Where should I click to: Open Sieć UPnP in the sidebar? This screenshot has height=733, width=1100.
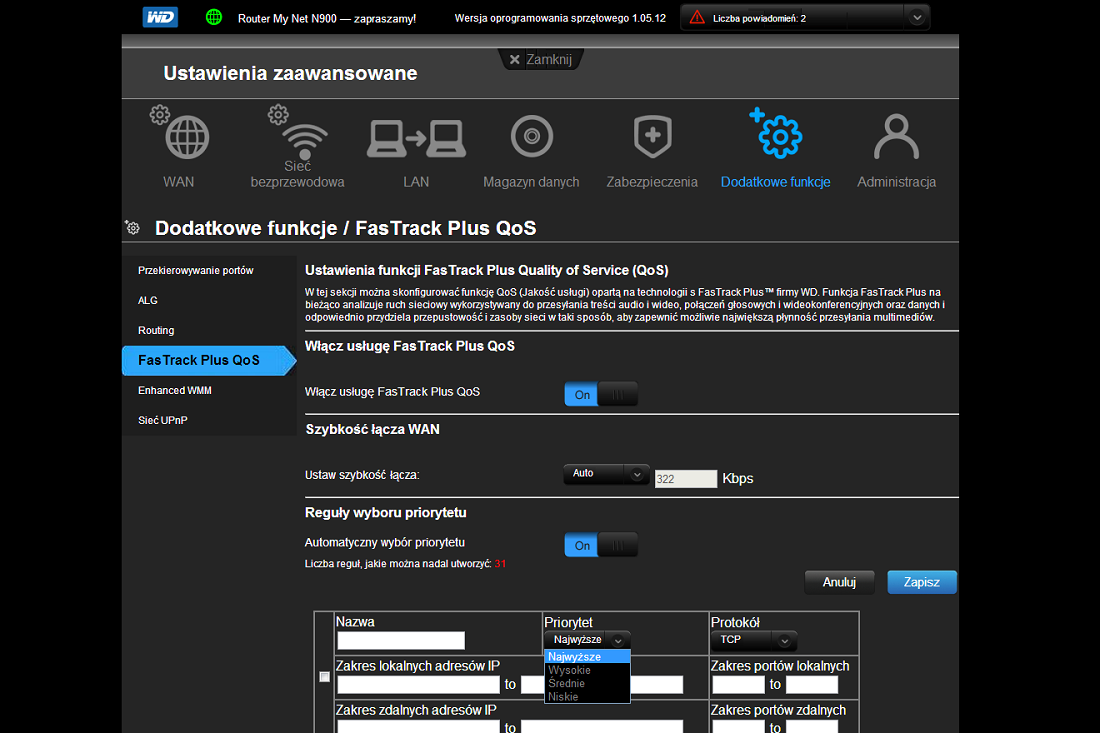pyautogui.click(x=163, y=420)
